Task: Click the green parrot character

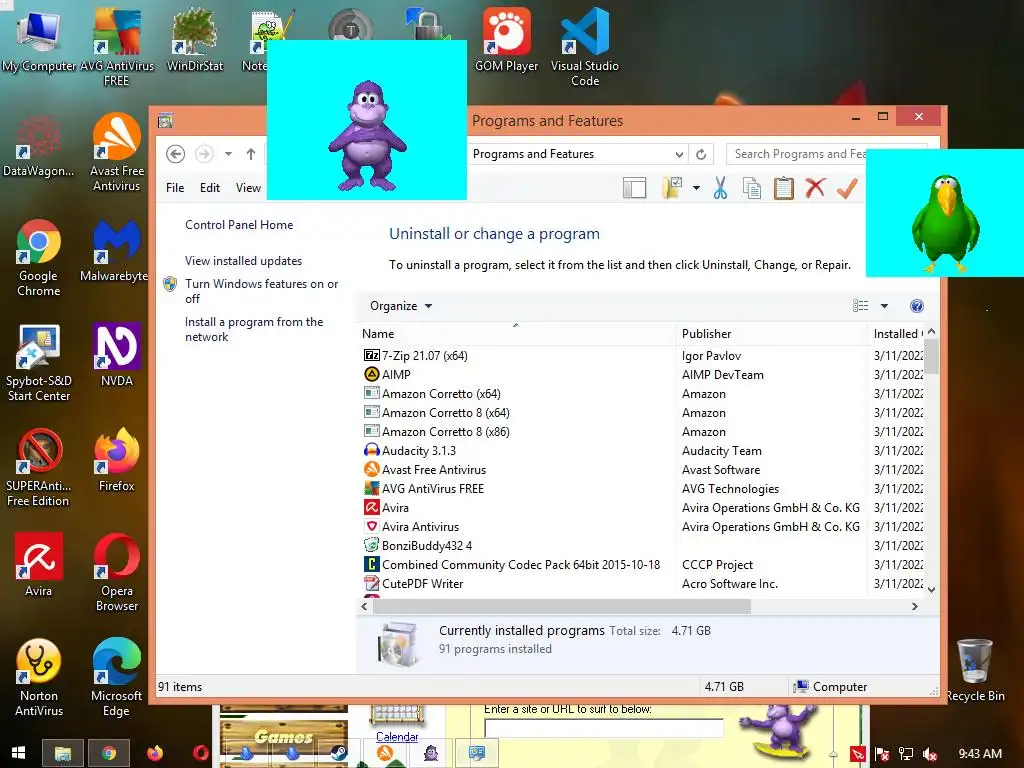Action: (945, 223)
